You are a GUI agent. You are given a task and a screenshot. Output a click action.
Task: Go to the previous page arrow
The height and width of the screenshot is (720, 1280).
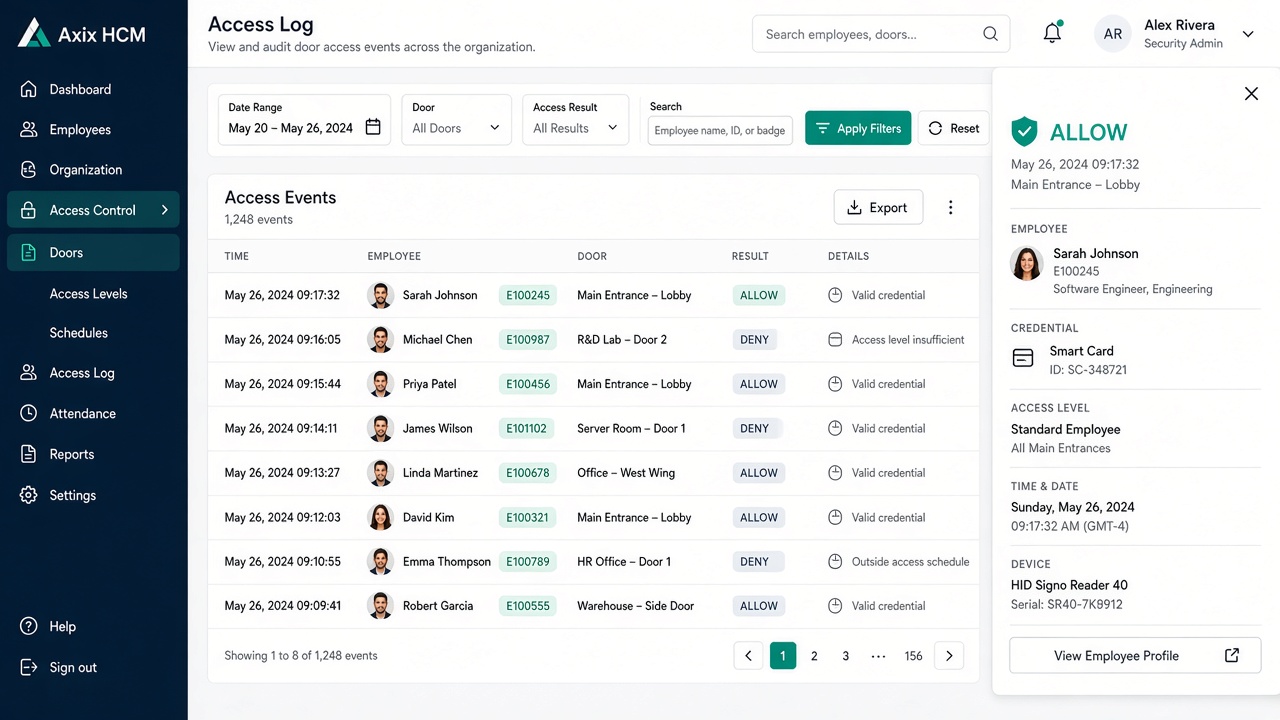749,656
